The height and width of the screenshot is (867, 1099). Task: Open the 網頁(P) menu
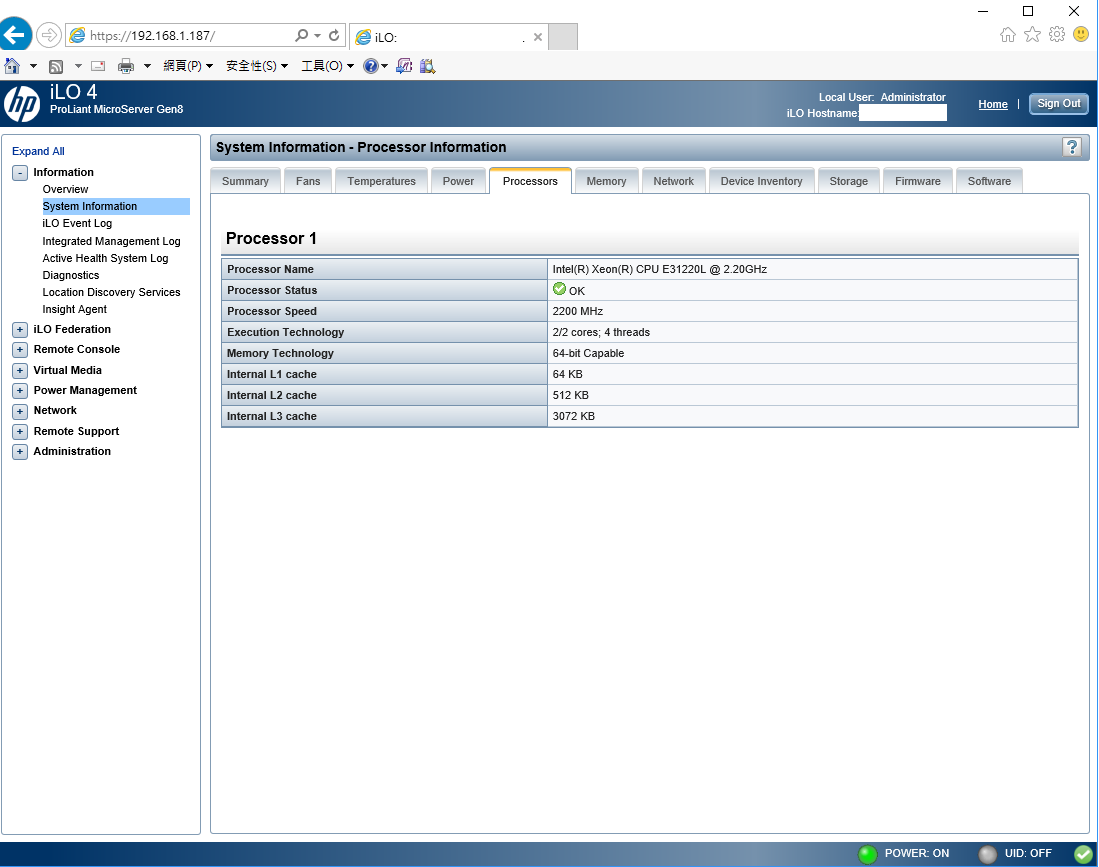point(188,66)
